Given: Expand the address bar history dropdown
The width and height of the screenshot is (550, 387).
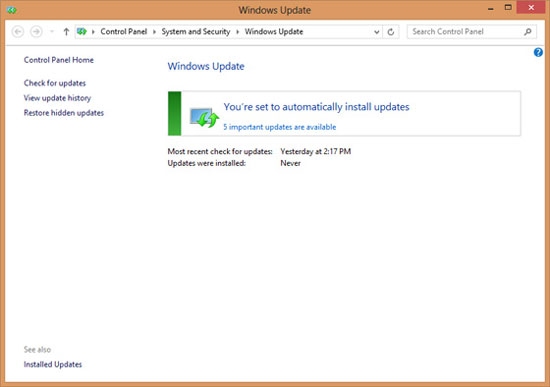Looking at the screenshot, I should point(376,32).
